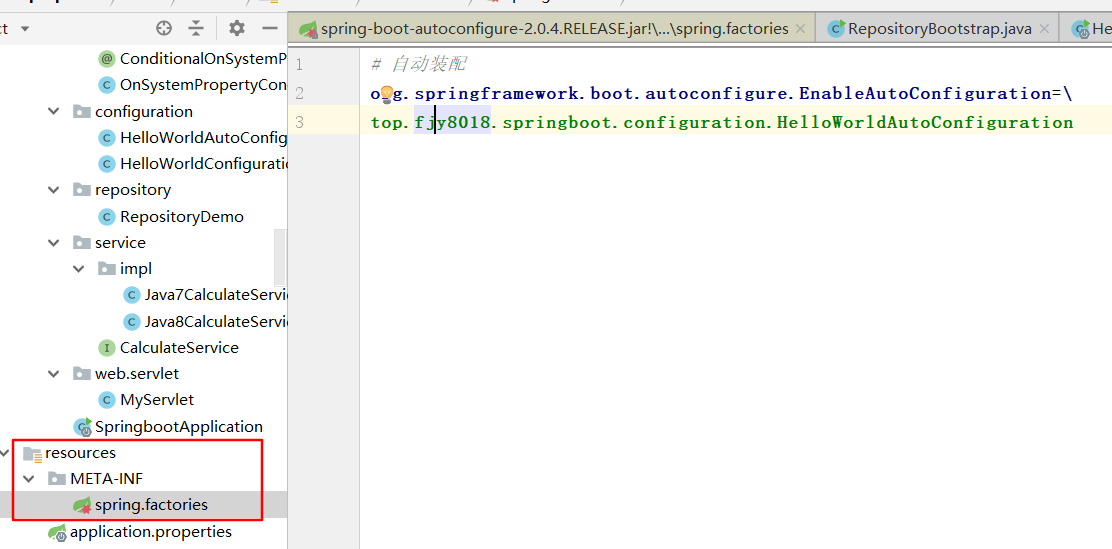Viewport: 1112px width, 549px height.
Task: Open application.properties in project tree
Action: [x=150, y=532]
